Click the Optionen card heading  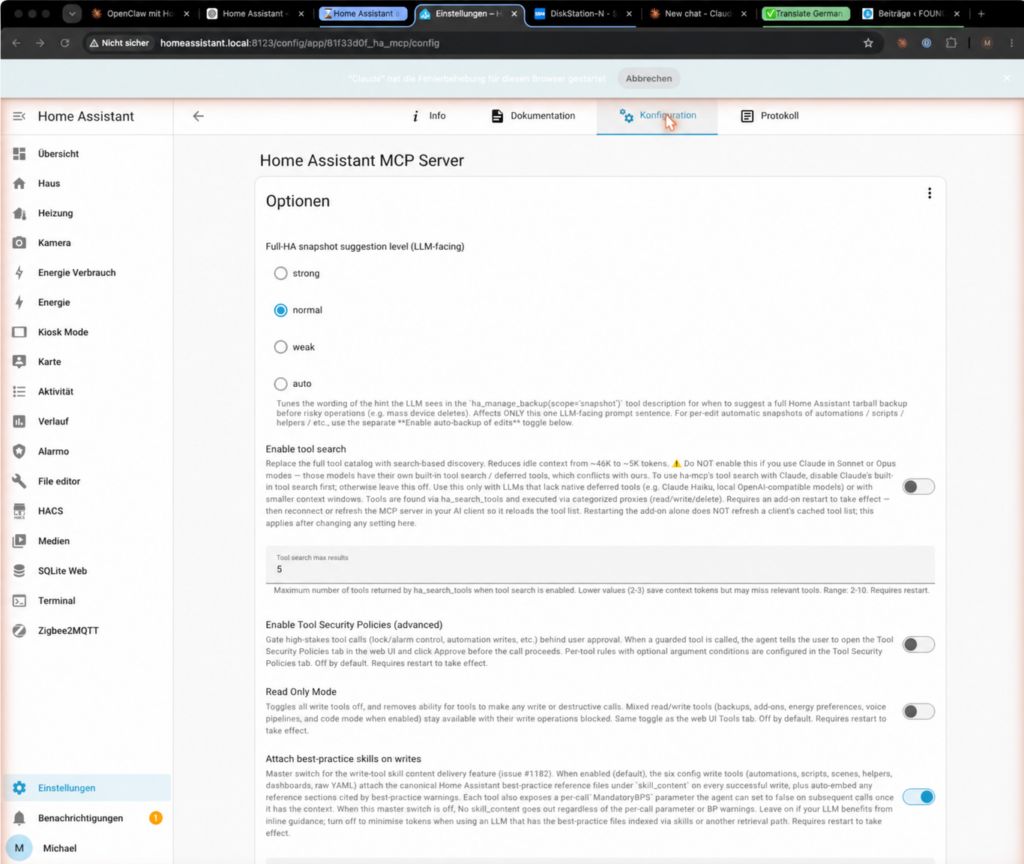298,201
